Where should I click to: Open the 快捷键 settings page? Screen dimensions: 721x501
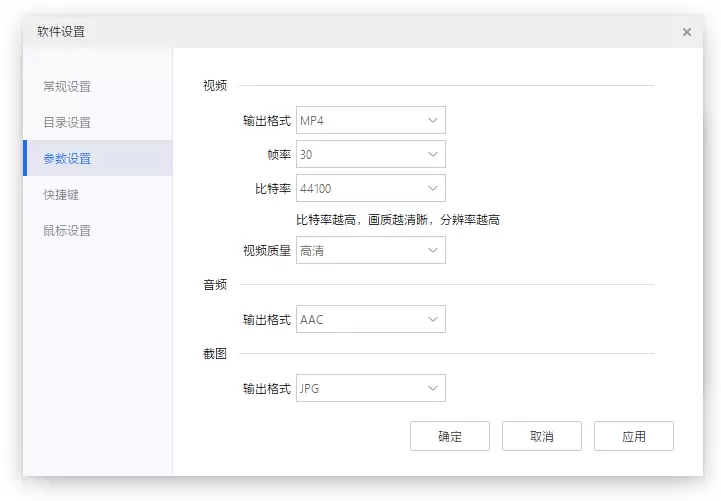pos(61,194)
